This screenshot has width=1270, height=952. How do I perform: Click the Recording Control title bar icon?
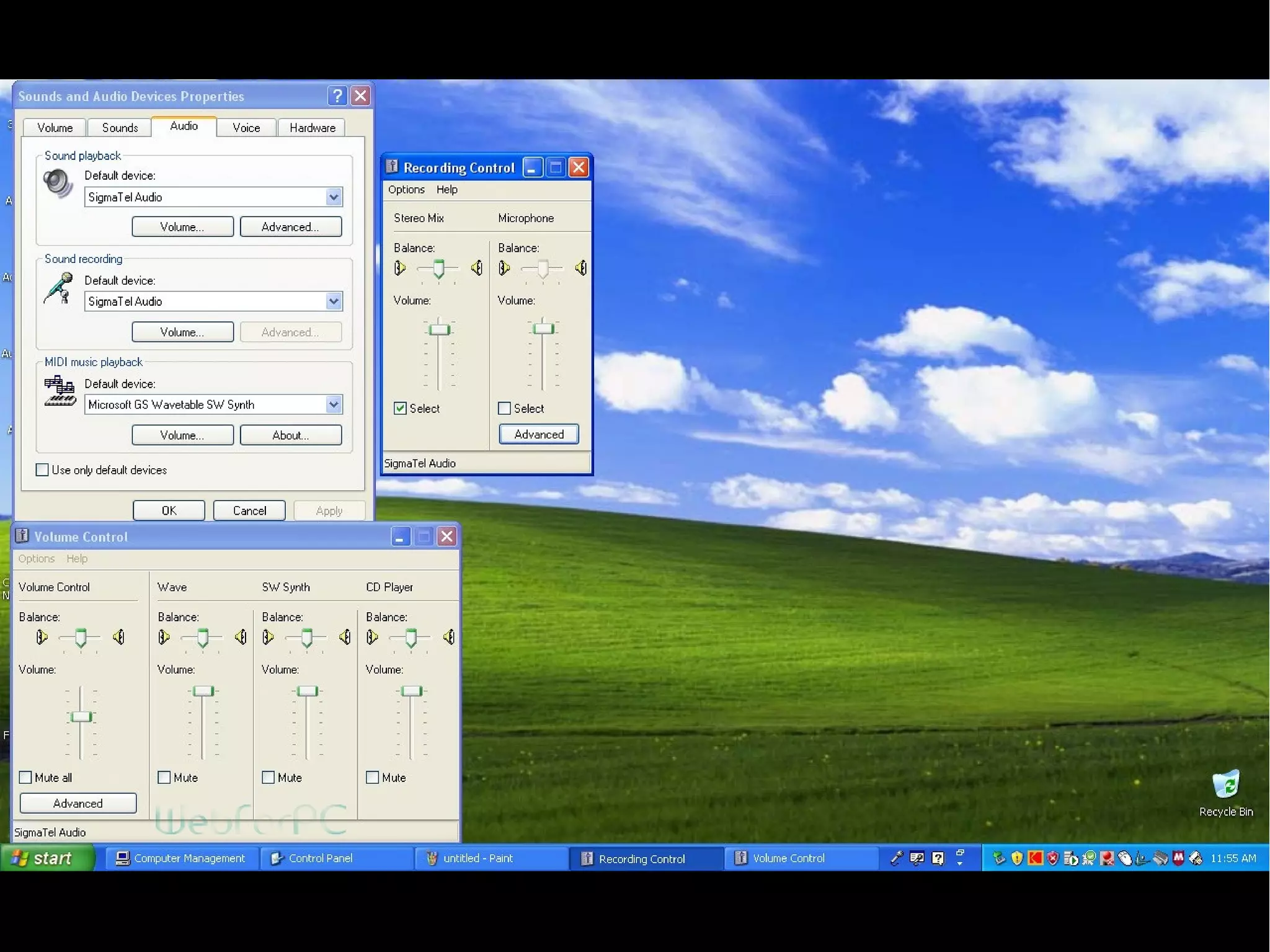click(392, 167)
